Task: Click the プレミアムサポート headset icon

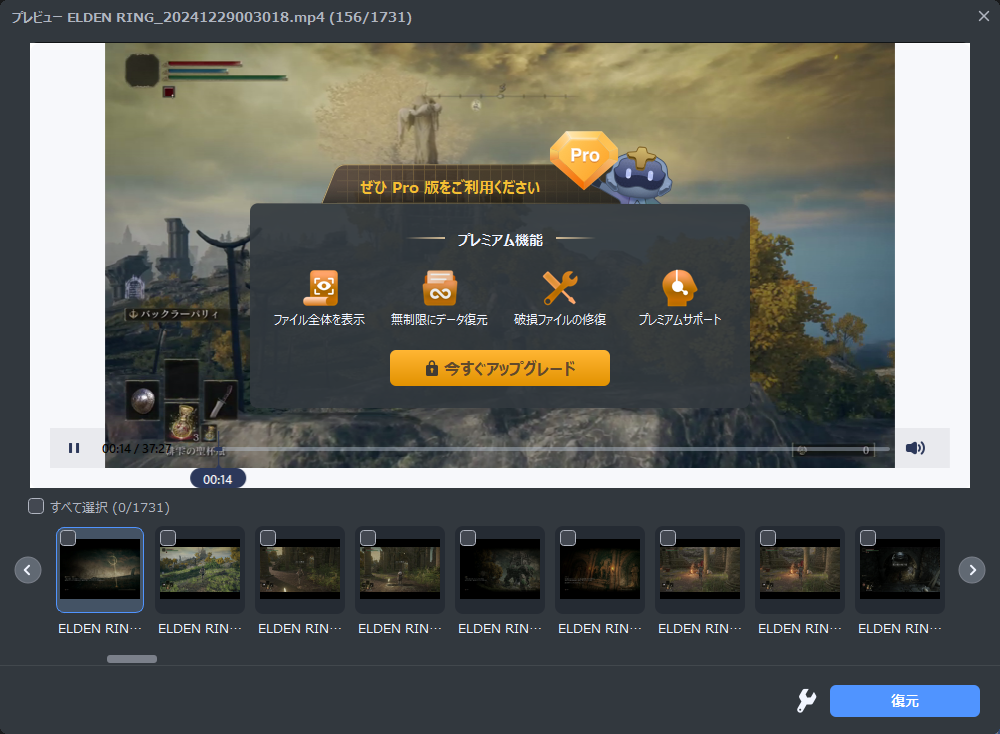Action: pyautogui.click(x=680, y=288)
